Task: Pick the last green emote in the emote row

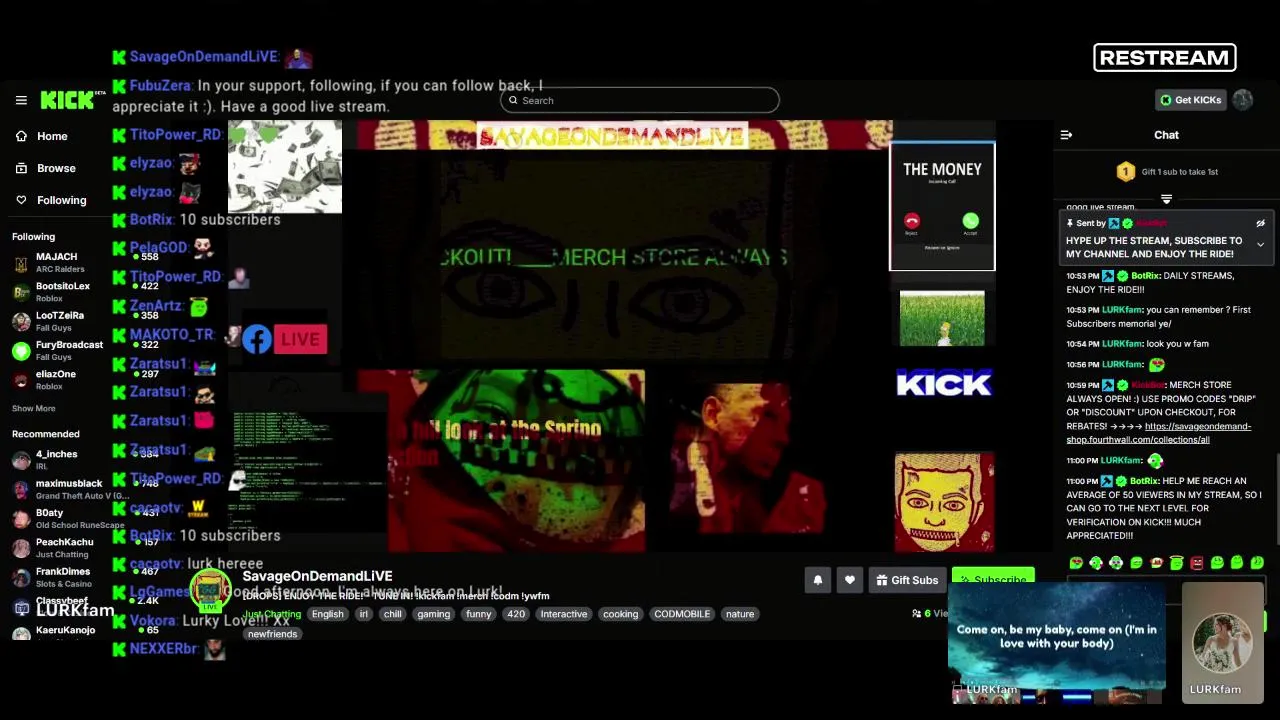Action: coord(1257,563)
